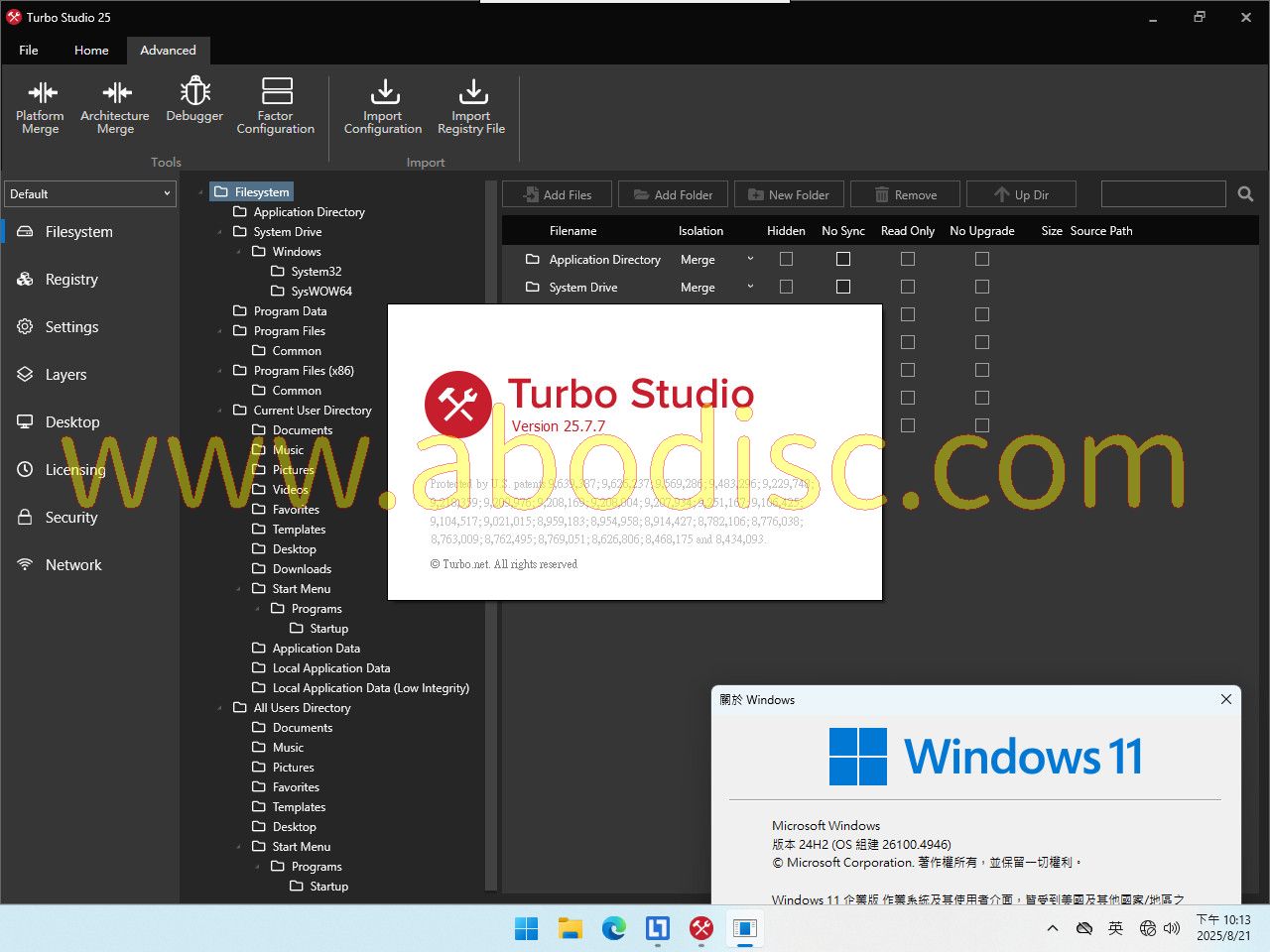Collapse the Current User Directory node
The height and width of the screenshot is (952, 1270).
tap(220, 411)
